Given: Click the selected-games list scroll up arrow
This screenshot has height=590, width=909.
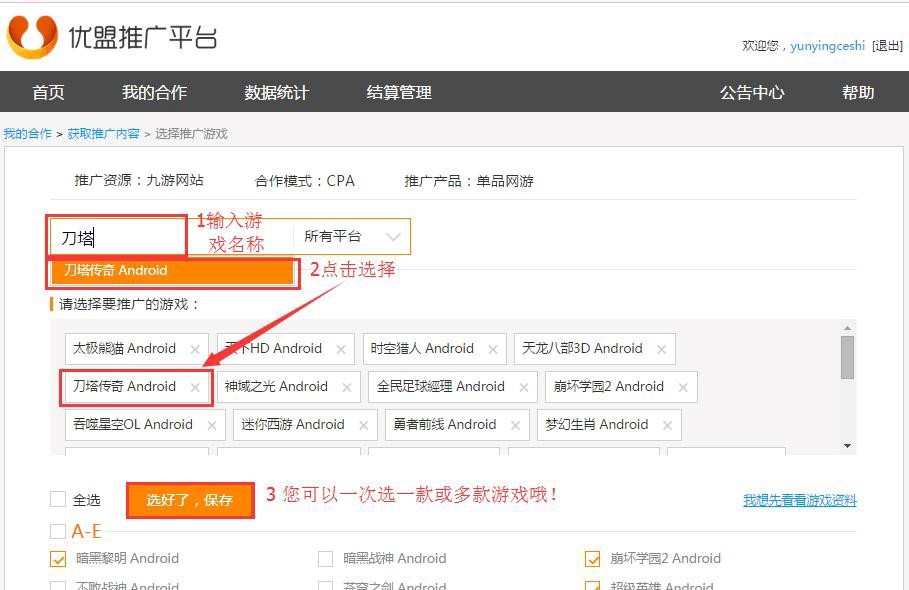Looking at the screenshot, I should click(848, 328).
